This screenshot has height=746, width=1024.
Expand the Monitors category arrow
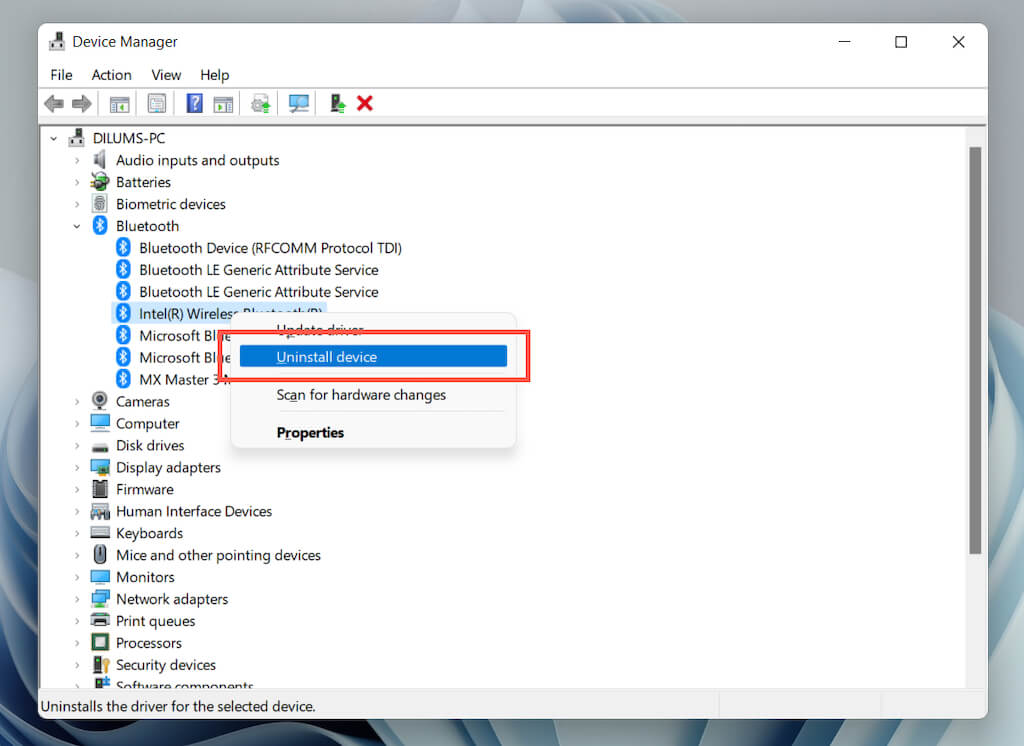[x=77, y=577]
